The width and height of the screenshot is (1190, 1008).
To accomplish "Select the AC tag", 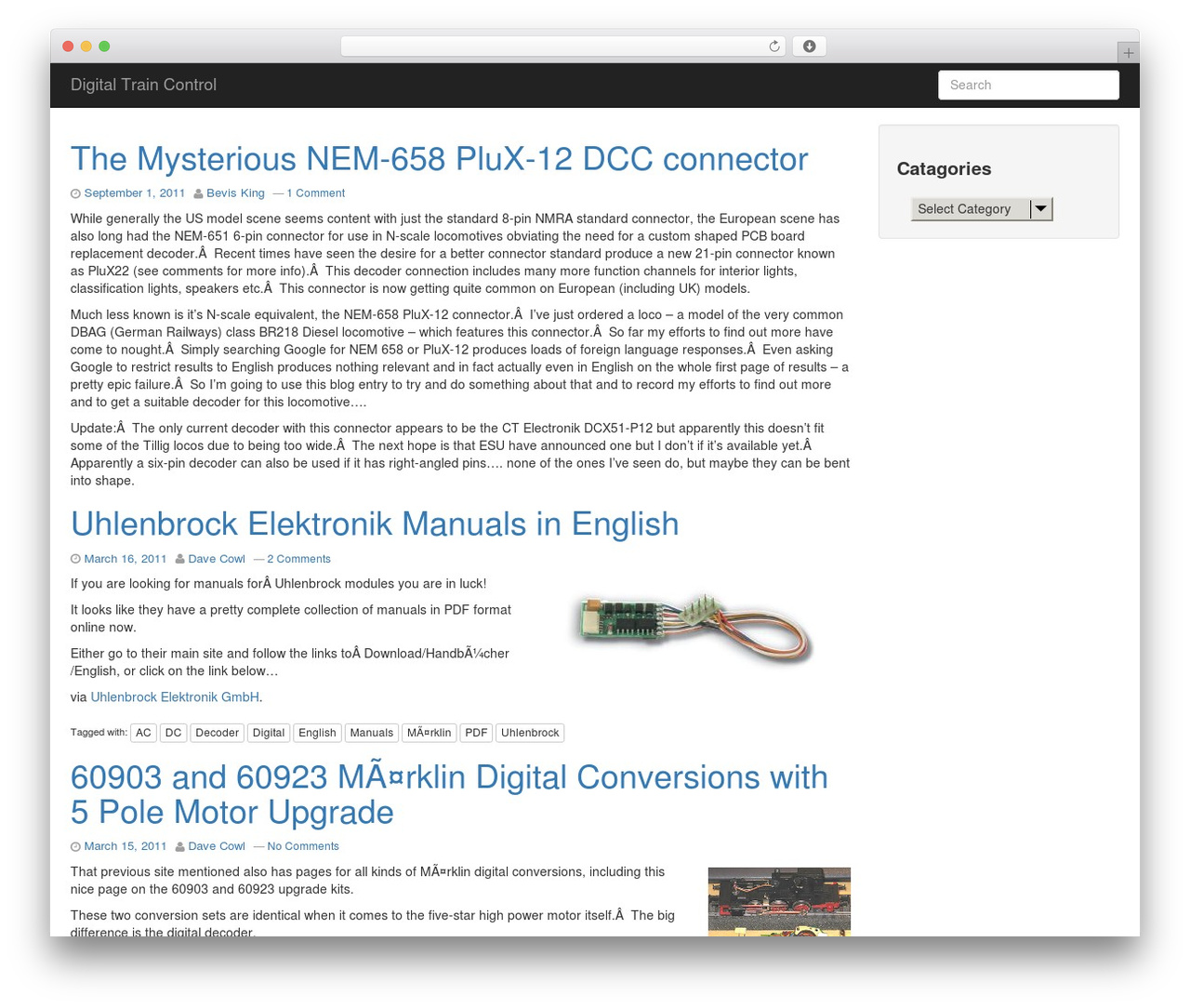I will [x=143, y=733].
